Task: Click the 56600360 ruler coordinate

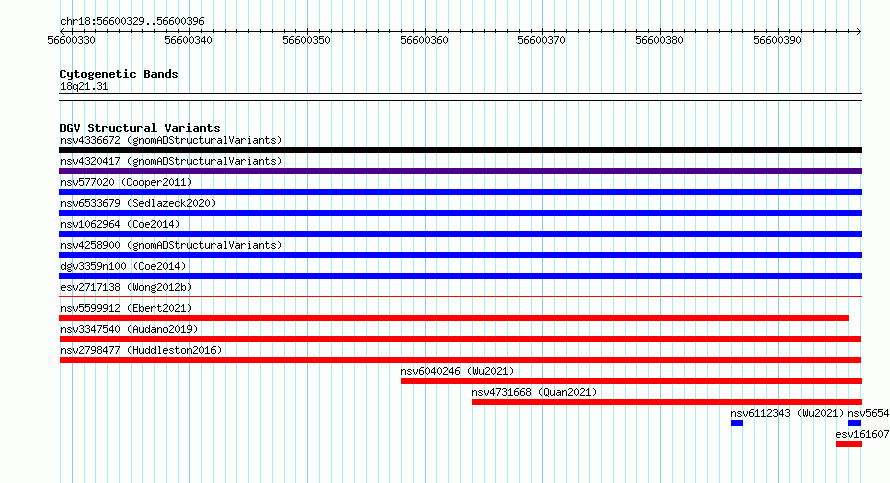Action: point(425,40)
